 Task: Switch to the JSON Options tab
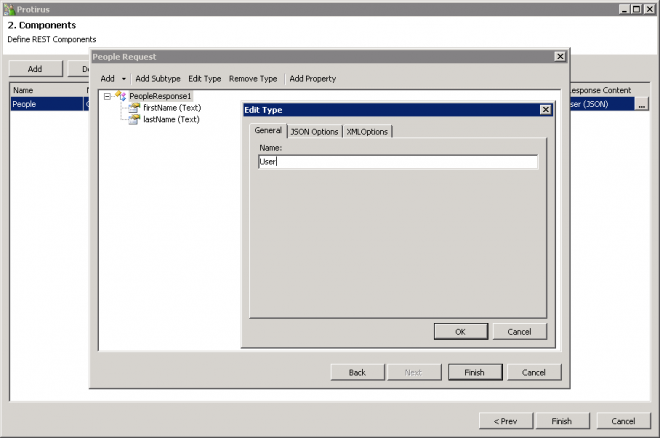(314, 132)
